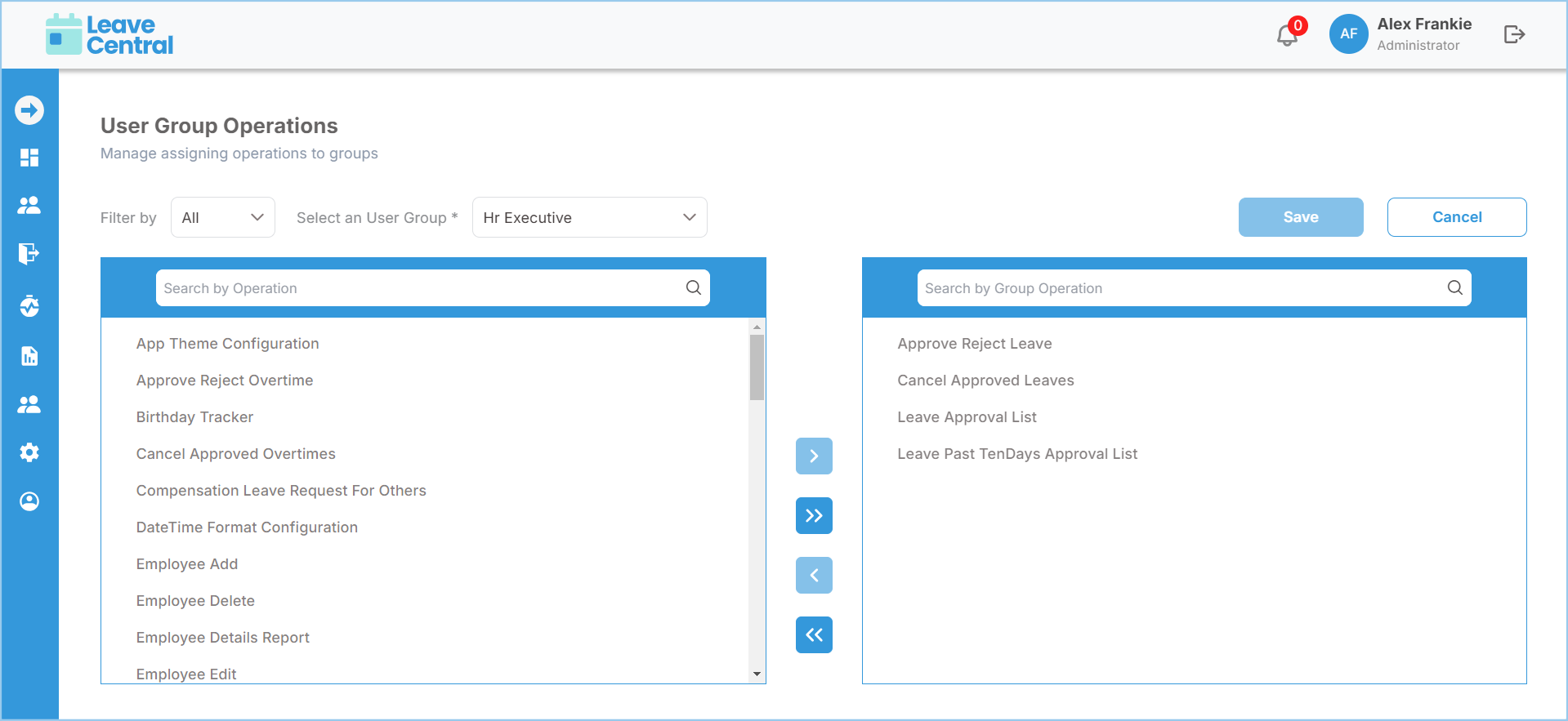Open the dashboard grid icon

pyautogui.click(x=29, y=158)
